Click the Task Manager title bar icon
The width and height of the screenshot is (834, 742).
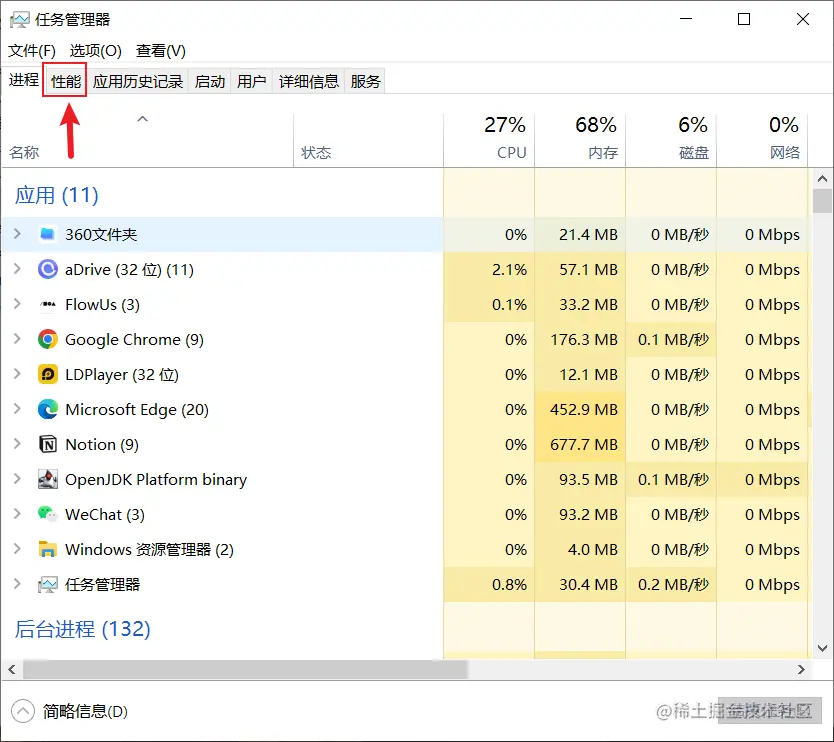[x=20, y=20]
